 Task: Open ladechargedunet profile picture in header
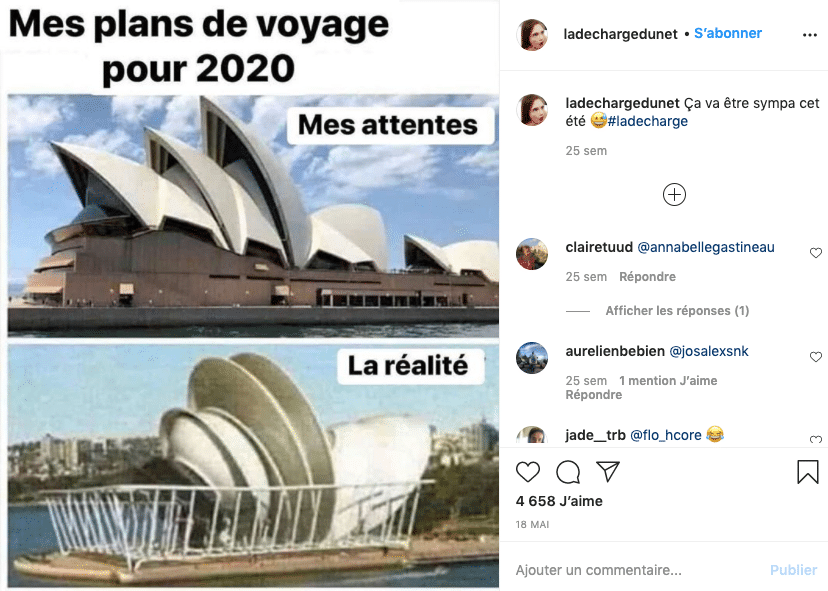click(x=532, y=35)
